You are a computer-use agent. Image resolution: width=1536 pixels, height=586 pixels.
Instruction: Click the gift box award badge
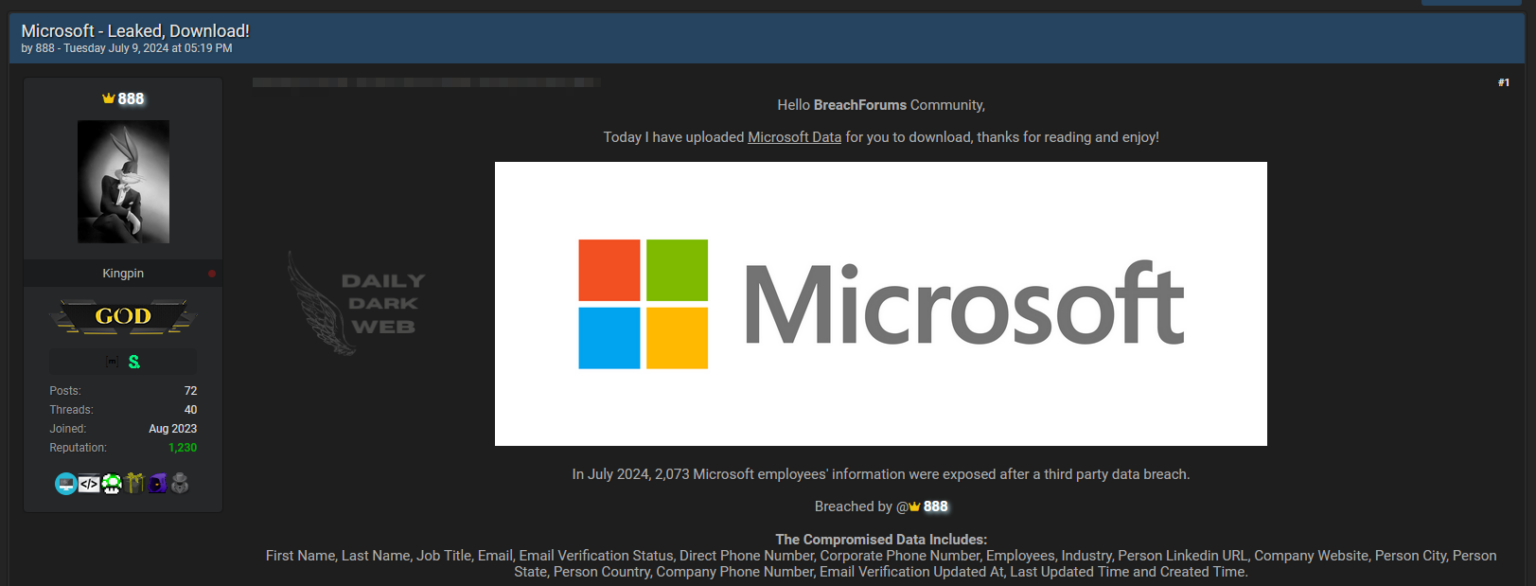(x=134, y=483)
